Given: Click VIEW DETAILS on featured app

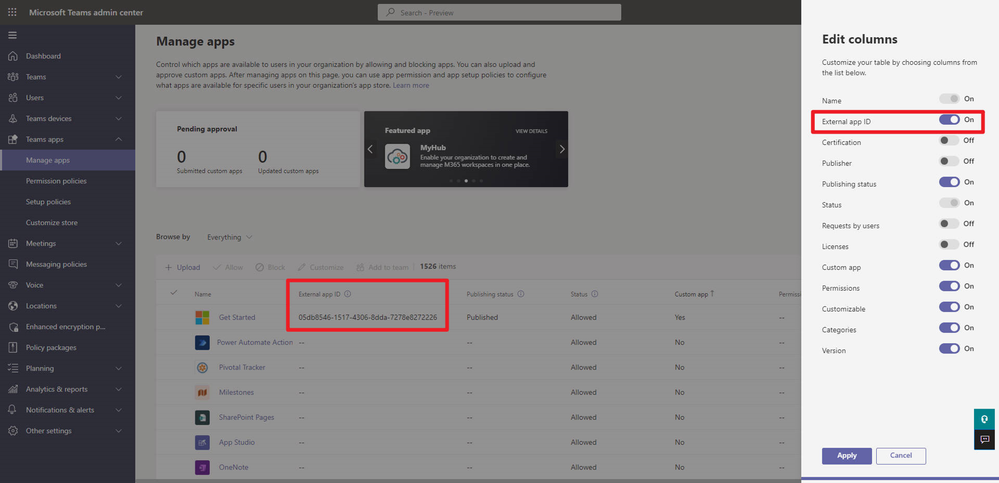Looking at the screenshot, I should 531,131.
